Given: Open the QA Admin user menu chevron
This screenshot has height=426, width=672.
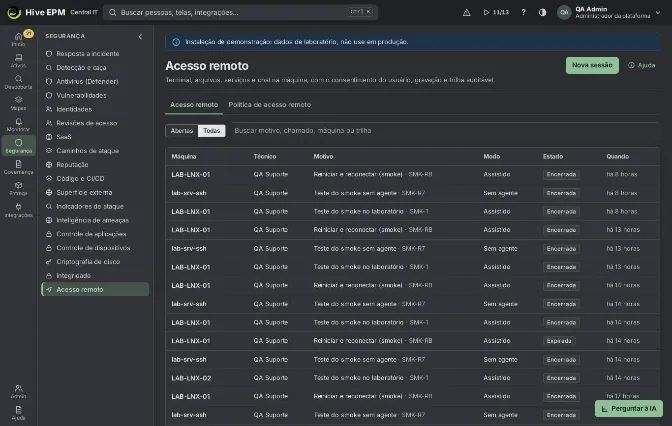Looking at the screenshot, I should click(658, 12).
